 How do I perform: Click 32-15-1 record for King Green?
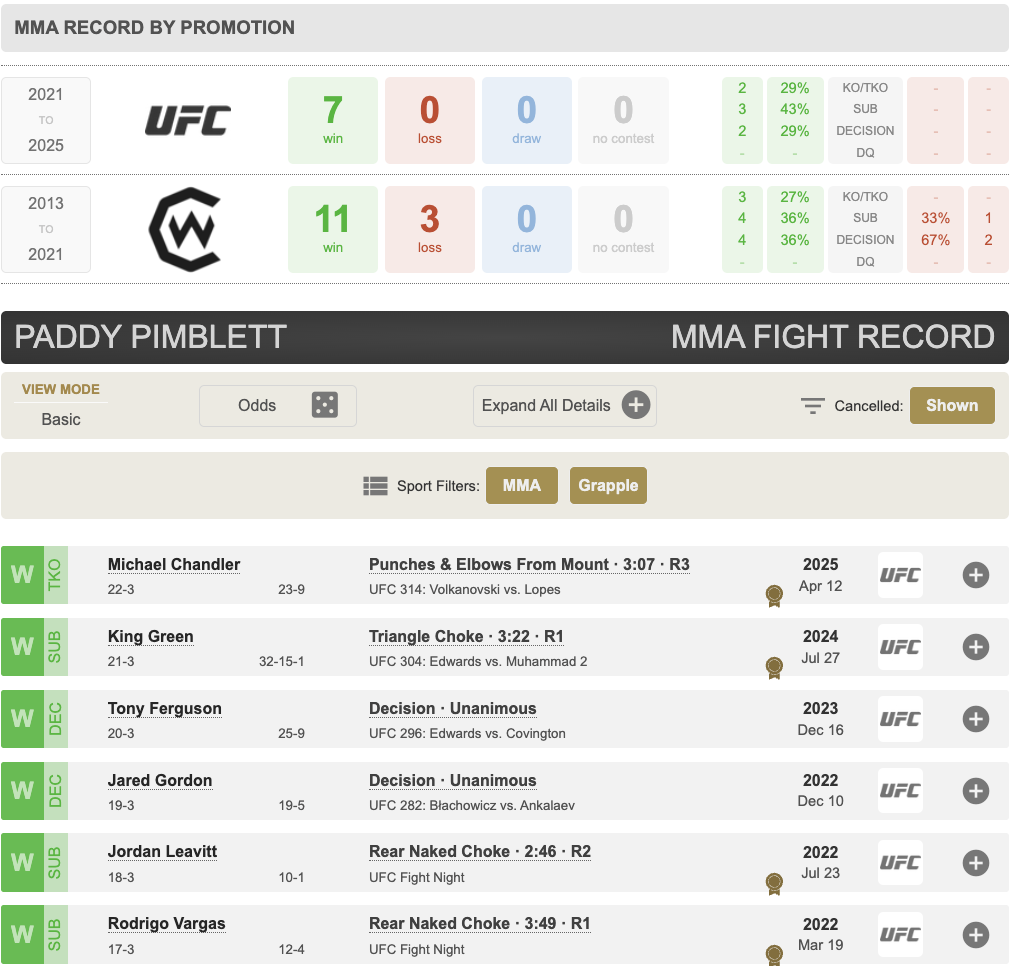coord(281,661)
